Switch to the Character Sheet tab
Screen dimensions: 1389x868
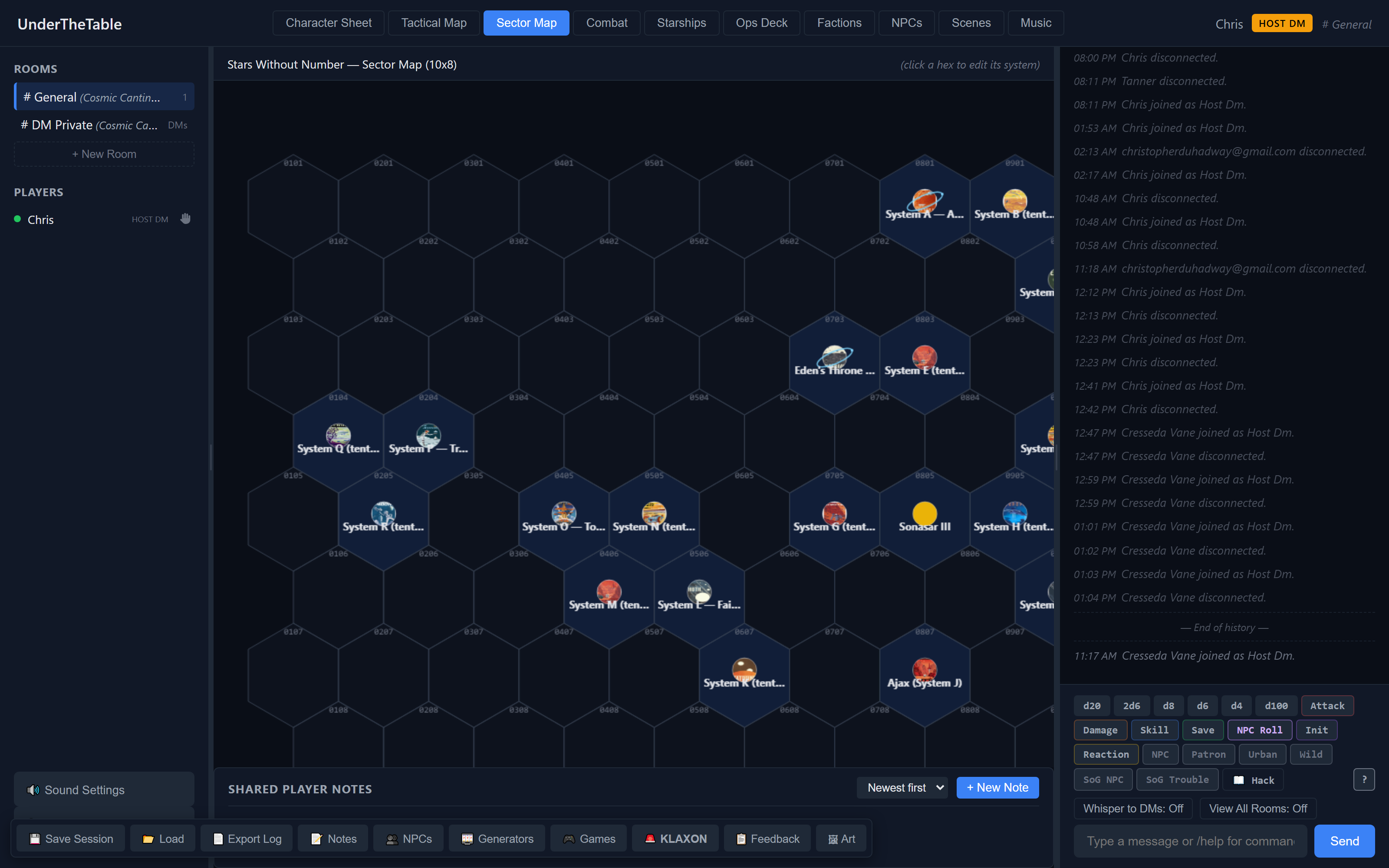pos(328,23)
